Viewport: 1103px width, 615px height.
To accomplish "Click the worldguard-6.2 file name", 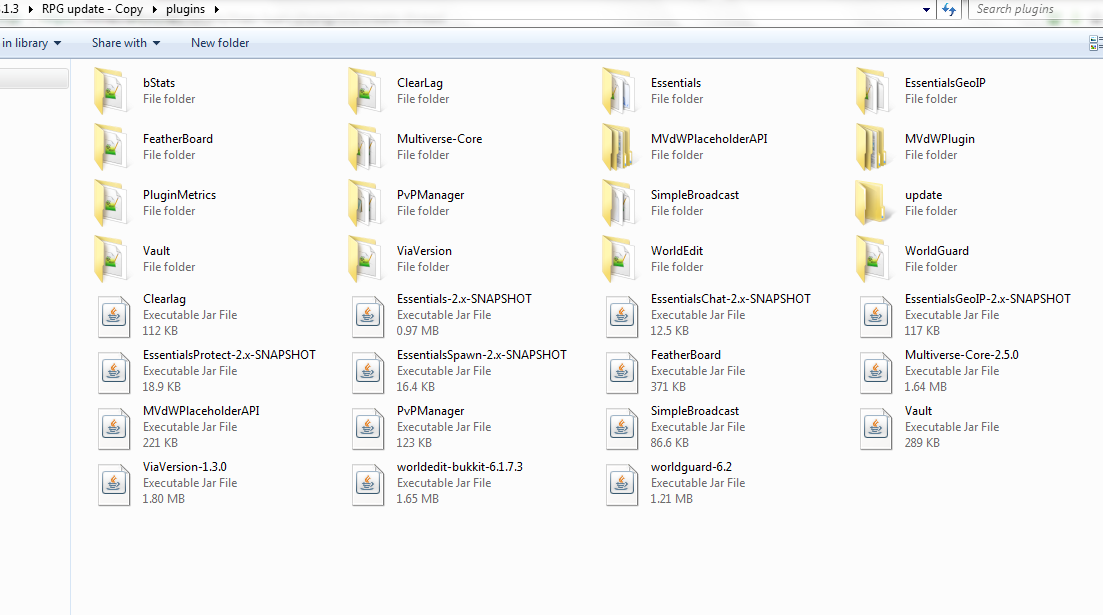I will pyautogui.click(x=691, y=467).
